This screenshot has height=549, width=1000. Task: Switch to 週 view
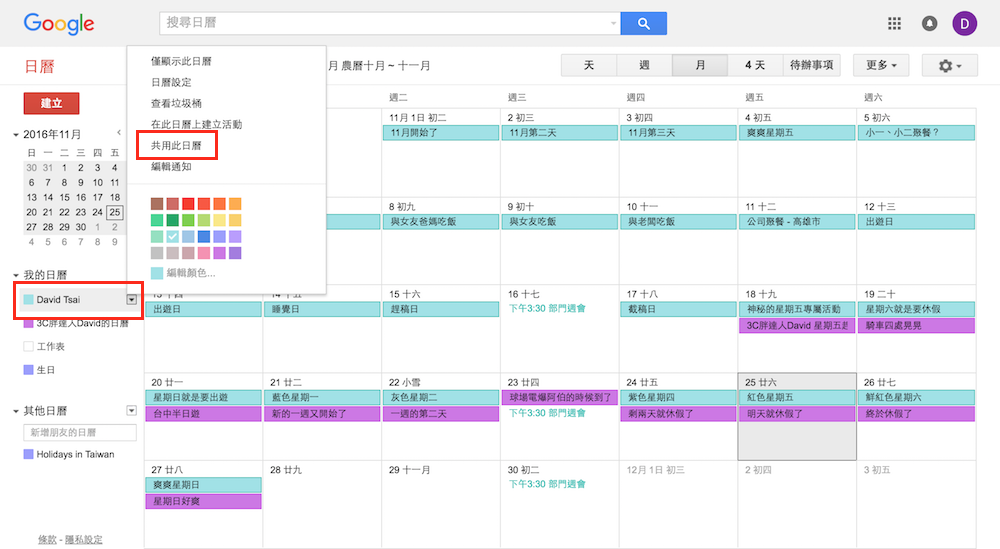[644, 66]
